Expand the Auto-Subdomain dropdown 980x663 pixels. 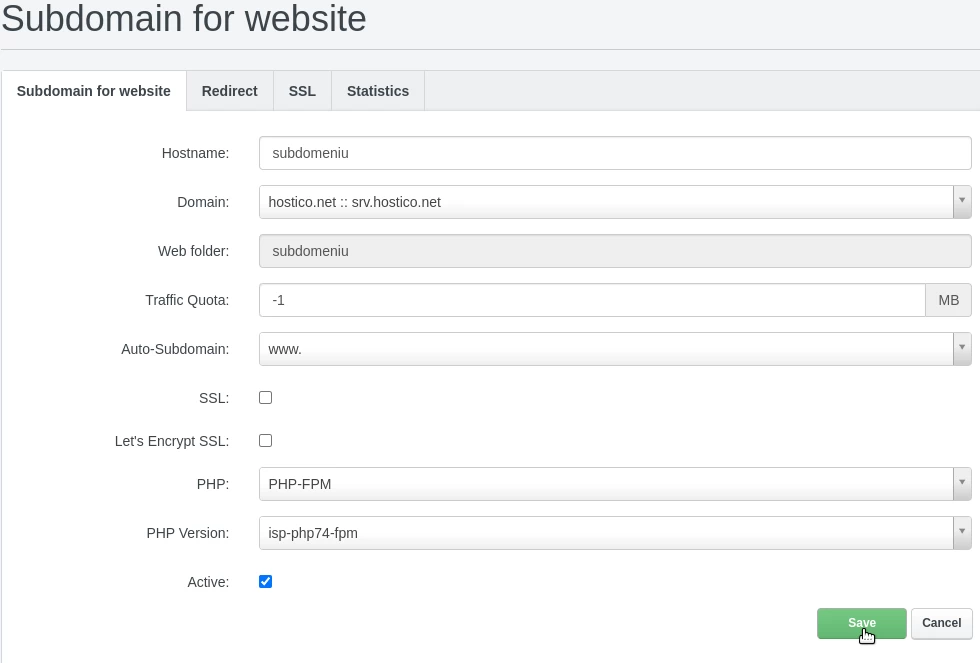[605, 349]
